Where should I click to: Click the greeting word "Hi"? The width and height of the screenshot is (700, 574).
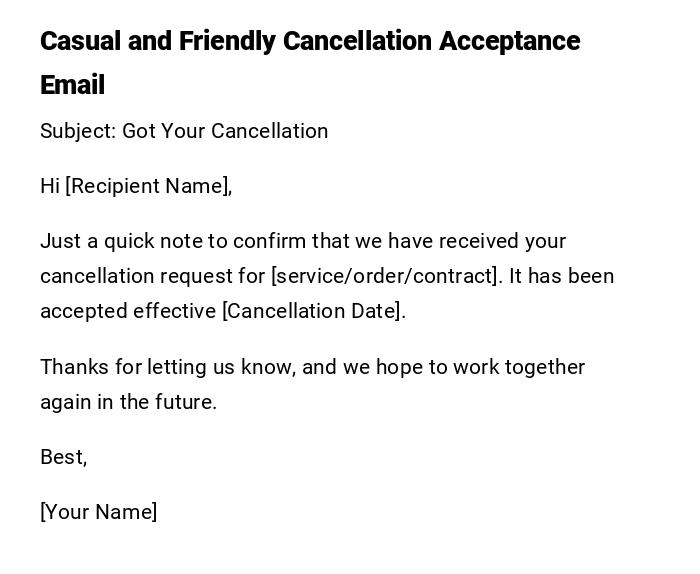(x=50, y=186)
